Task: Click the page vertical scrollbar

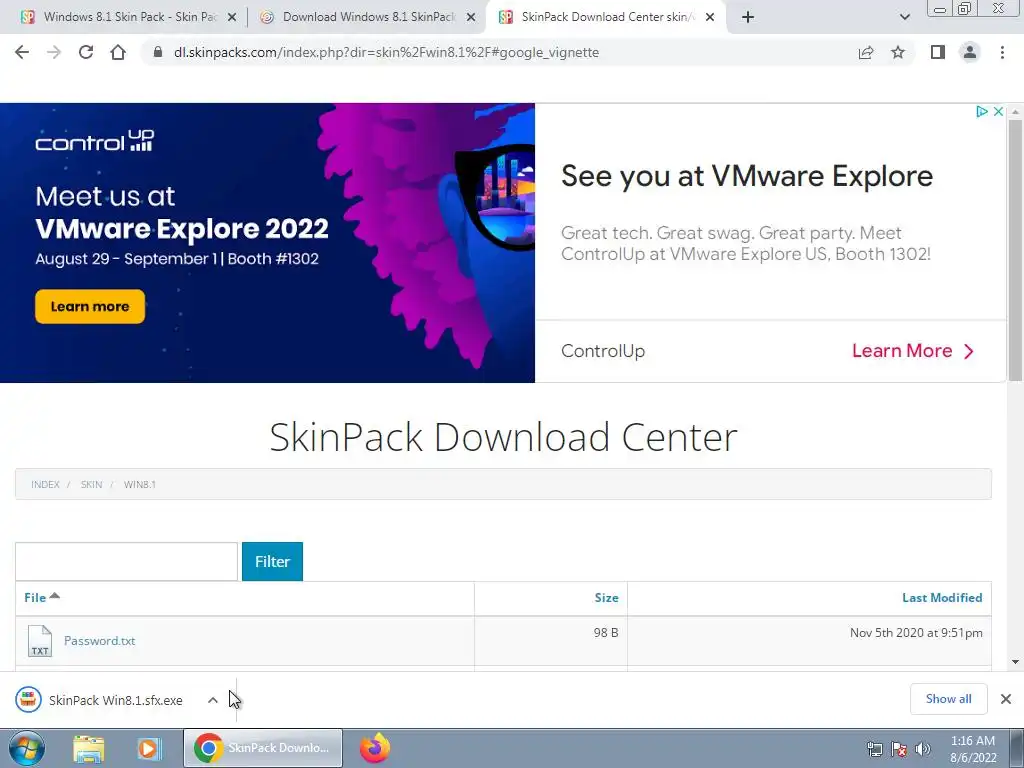Action: 1015,249
